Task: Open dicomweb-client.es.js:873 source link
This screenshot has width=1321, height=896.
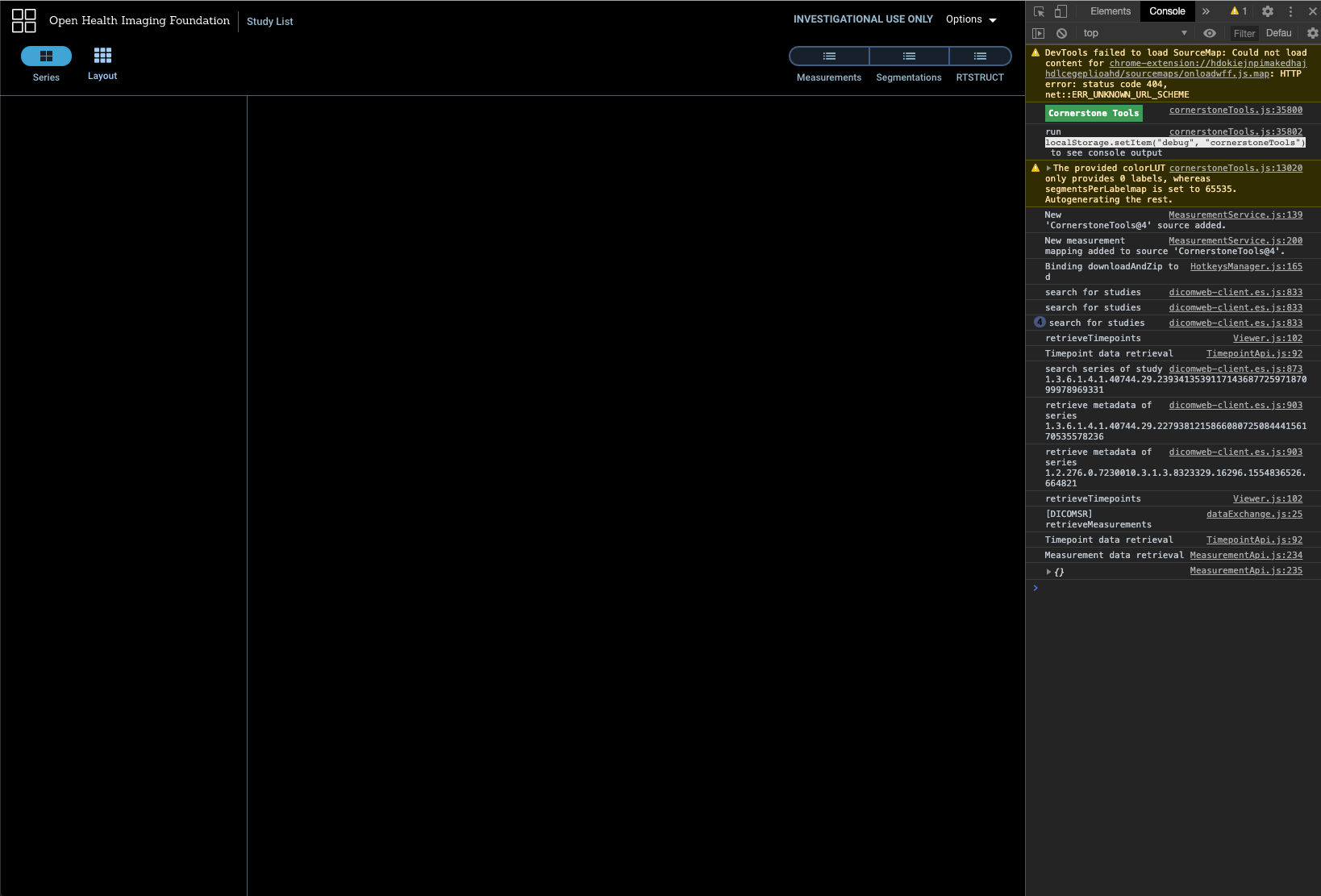Action: click(1236, 369)
